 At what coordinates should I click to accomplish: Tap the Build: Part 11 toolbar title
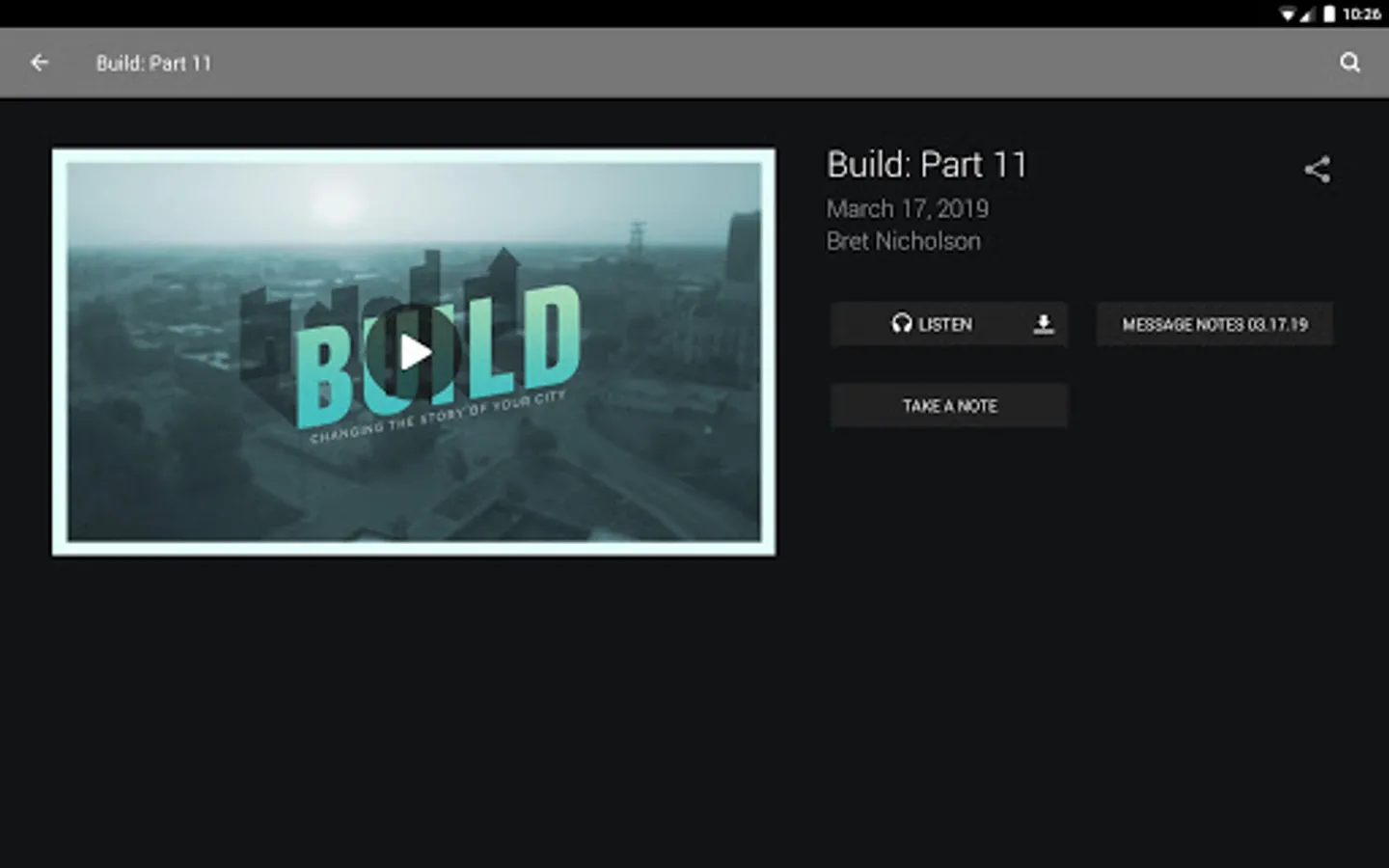tap(153, 63)
